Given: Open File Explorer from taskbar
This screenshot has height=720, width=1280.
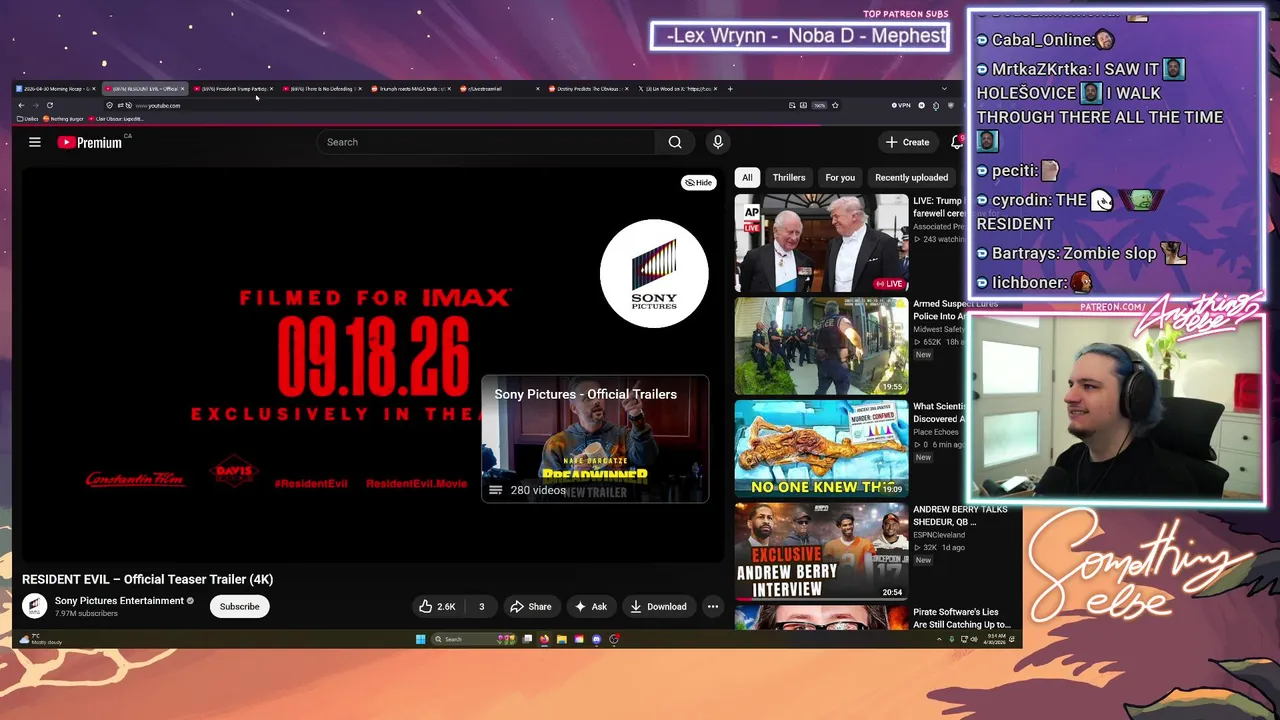Looking at the screenshot, I should pos(562,639).
